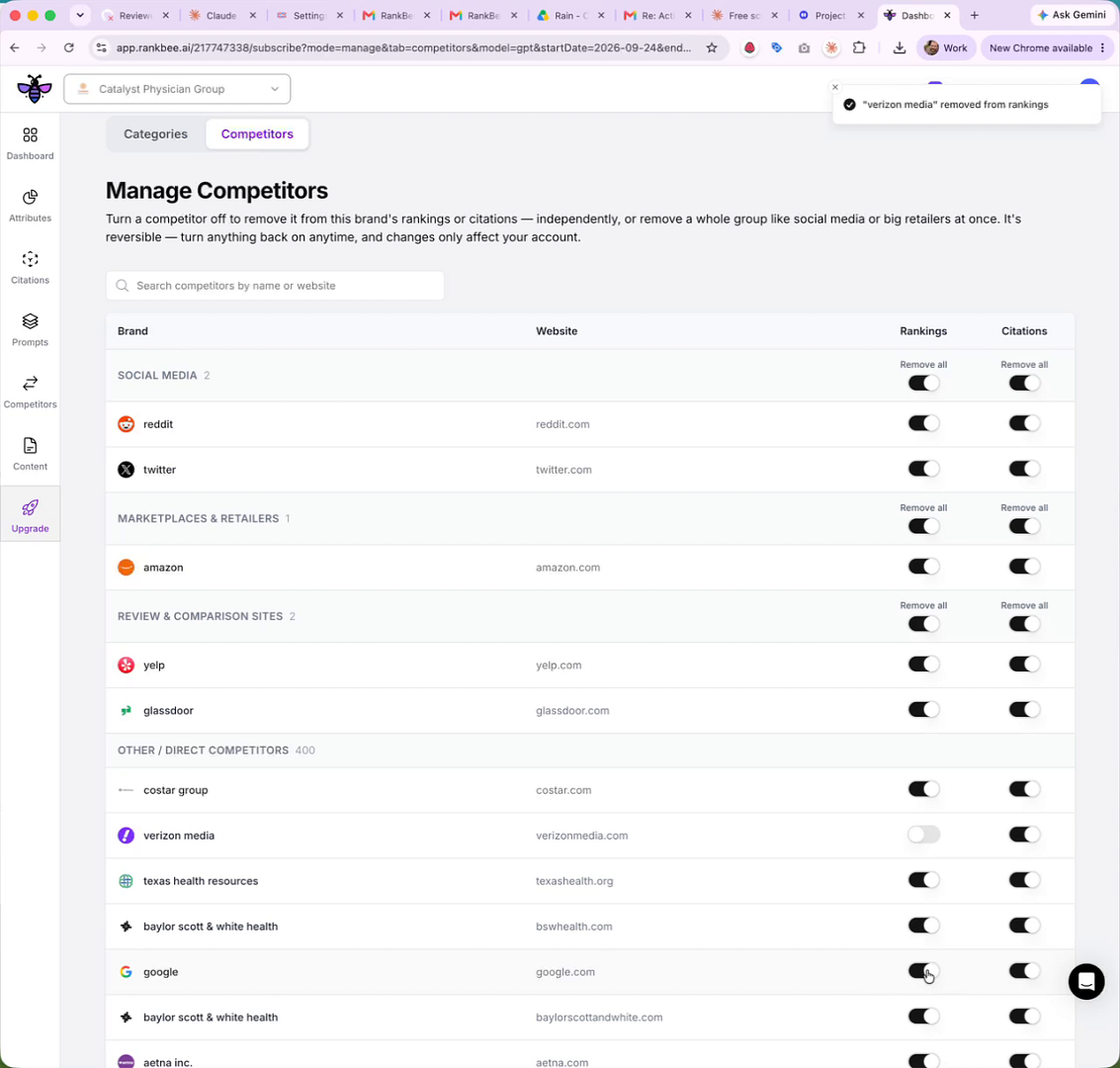Open the Chrome downloads icon
Image resolution: width=1120 pixels, height=1068 pixels.
click(x=900, y=47)
